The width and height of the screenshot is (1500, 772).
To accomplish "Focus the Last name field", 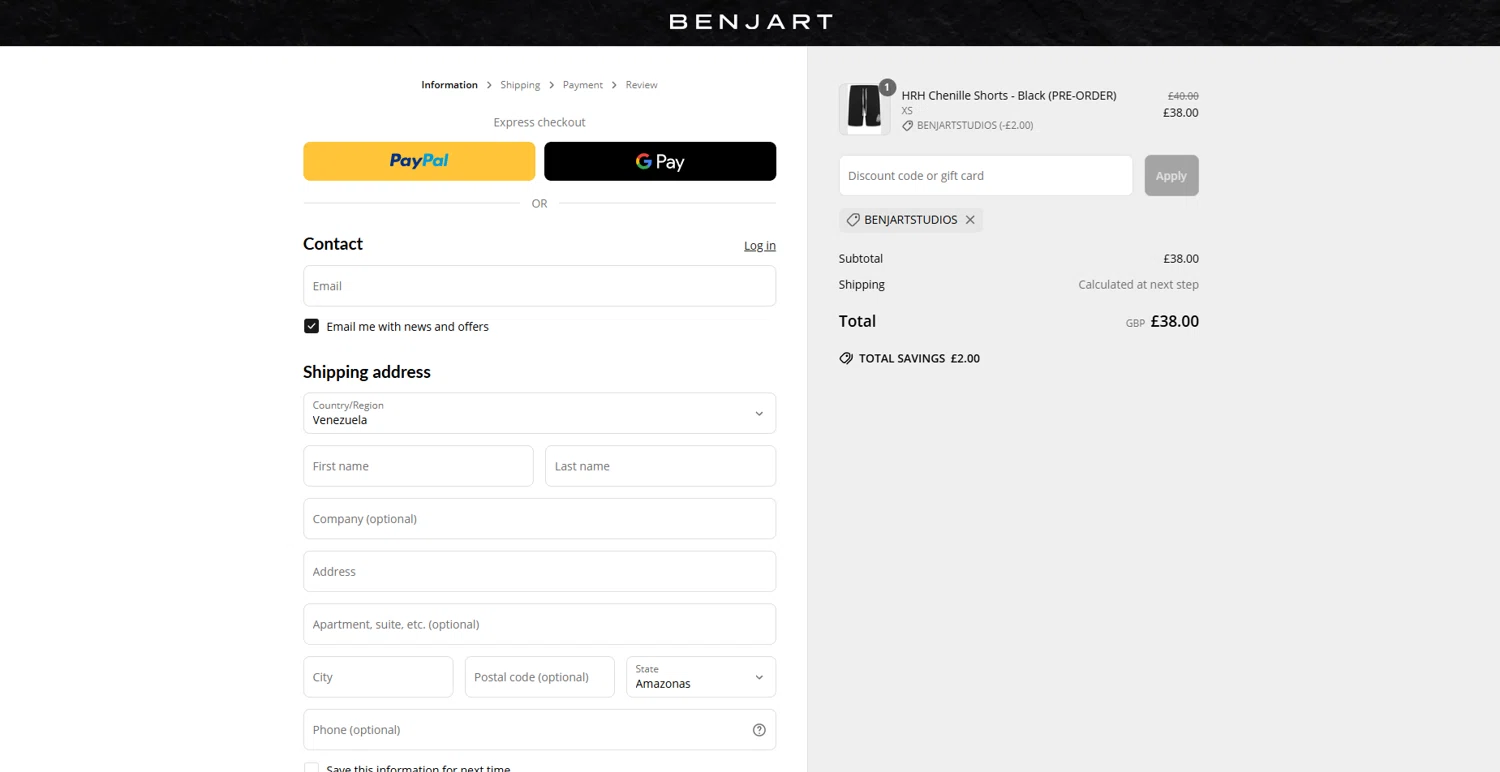I will coord(660,466).
